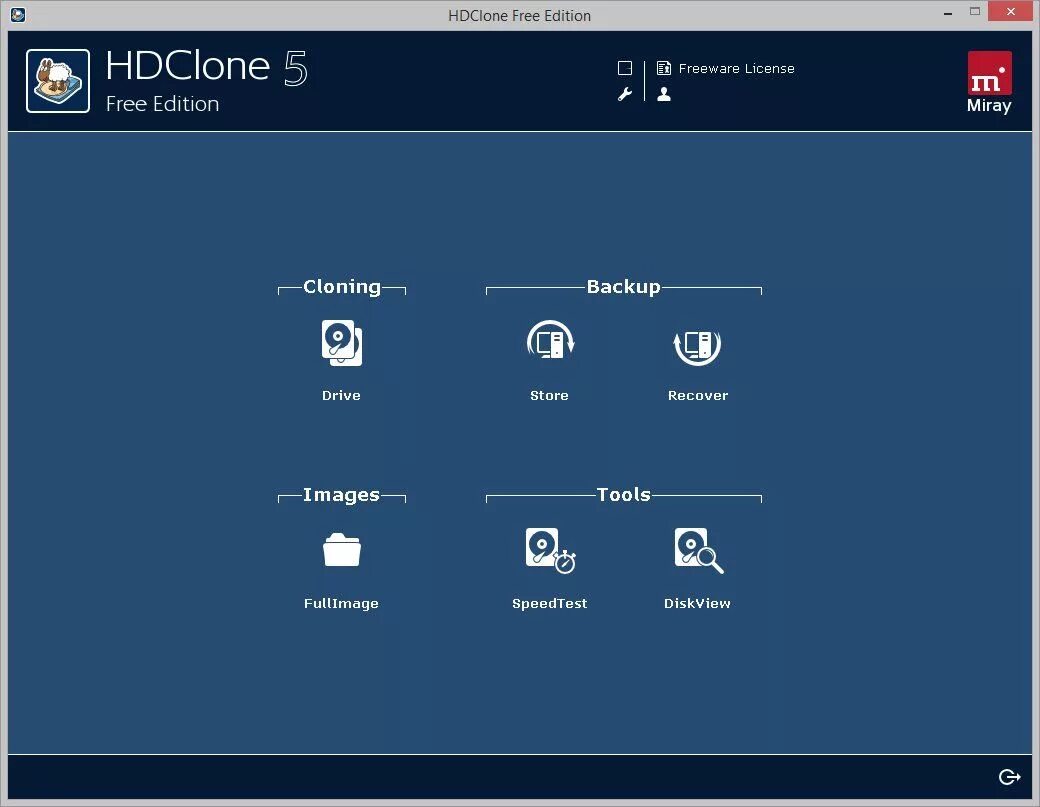1040x807 pixels.
Task: Click the Tools section heading
Action: (623, 495)
